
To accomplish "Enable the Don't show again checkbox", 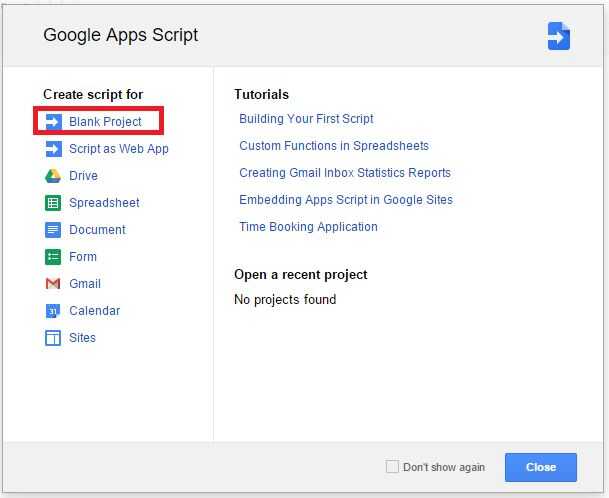I will click(x=392, y=467).
